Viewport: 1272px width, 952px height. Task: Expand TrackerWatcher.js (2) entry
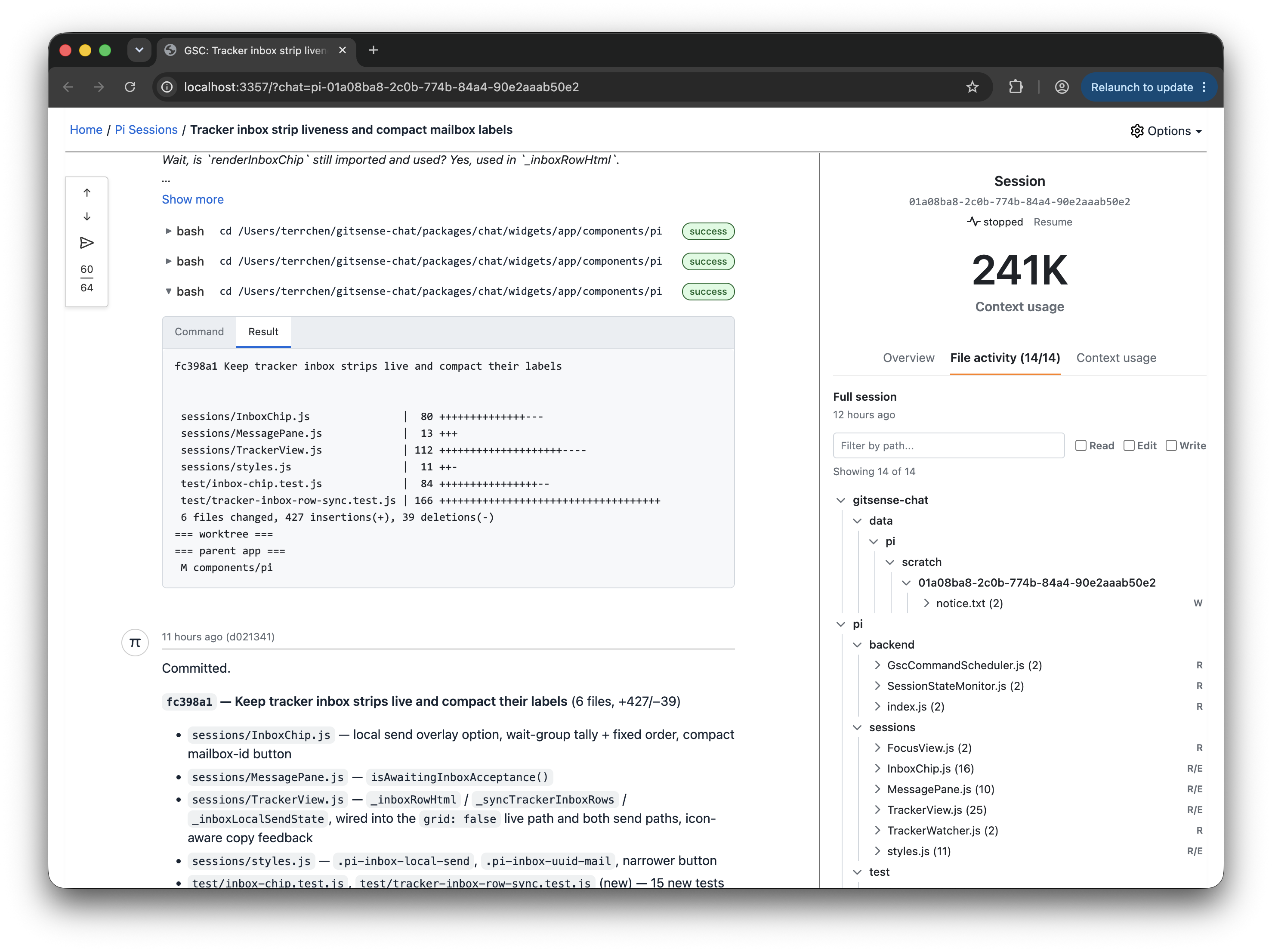(x=877, y=831)
